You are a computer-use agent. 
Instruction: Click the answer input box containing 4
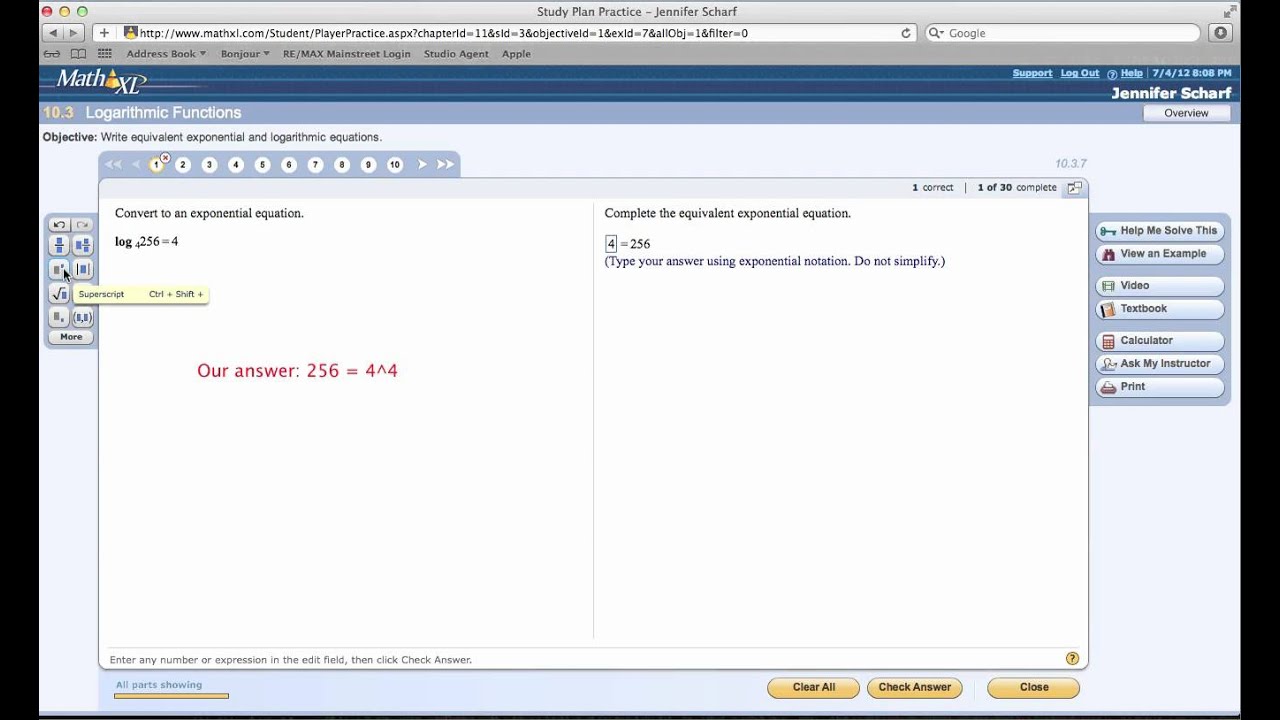pos(611,243)
